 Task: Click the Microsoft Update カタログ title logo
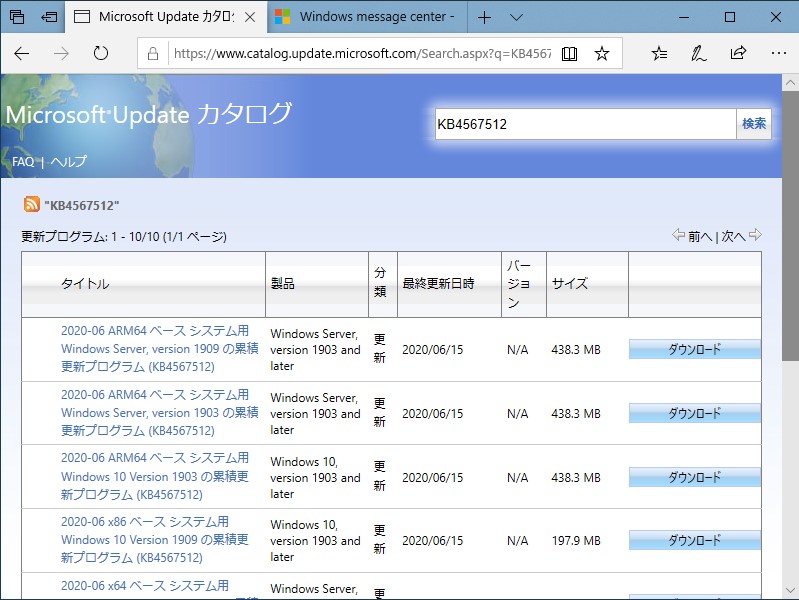click(x=148, y=114)
